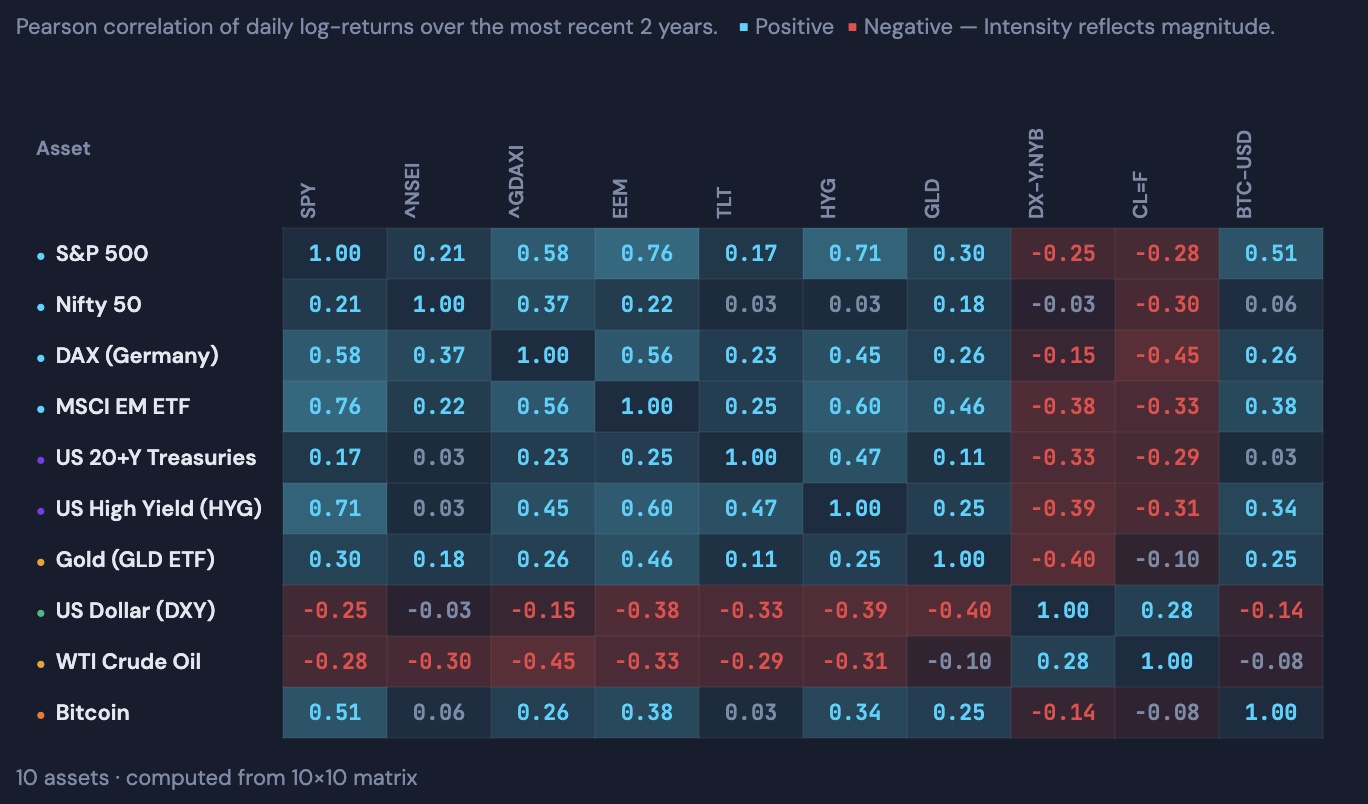Click -0.45 in DAX row, CL=F column
The image size is (1368, 804).
point(1167,356)
